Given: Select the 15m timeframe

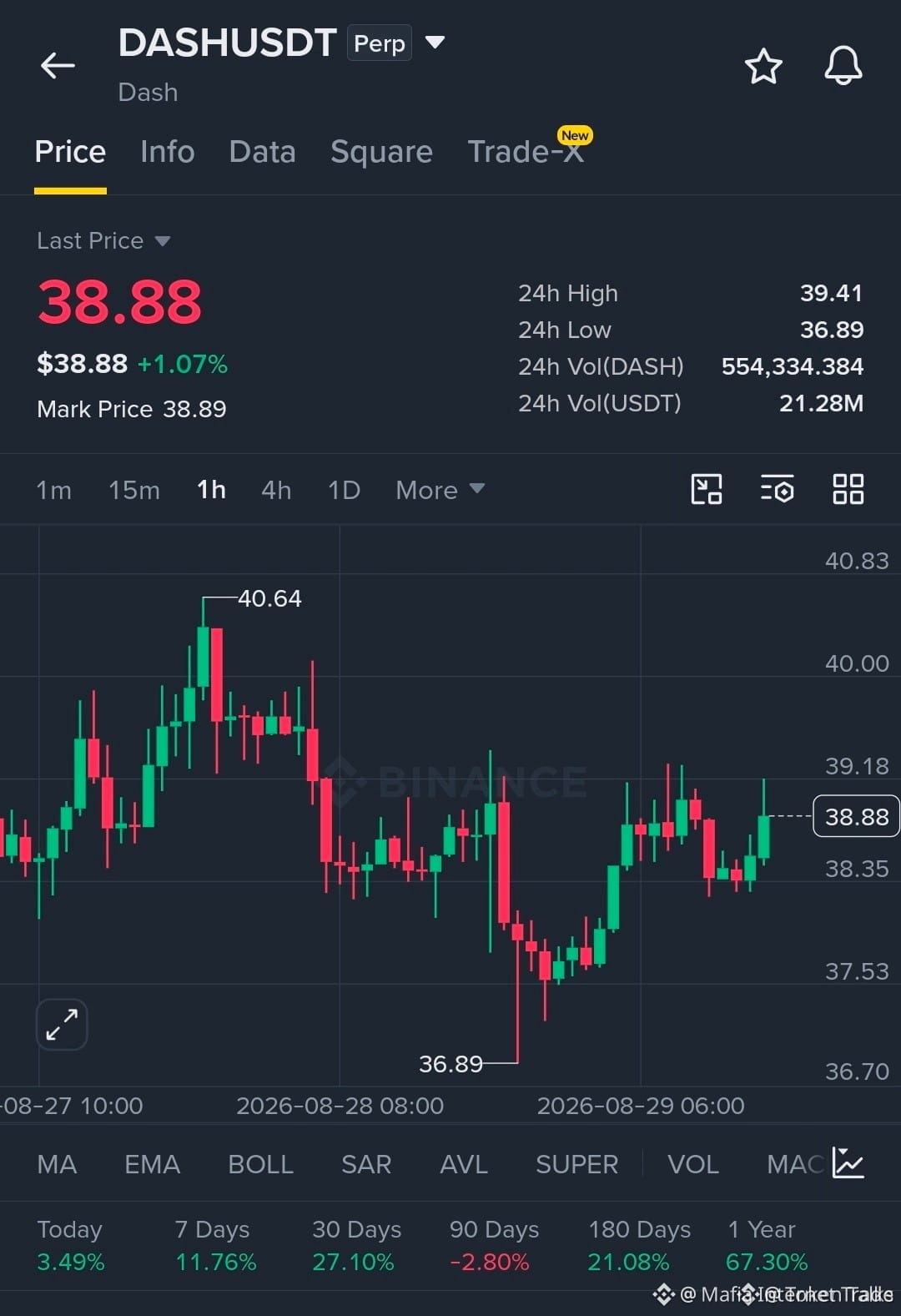Looking at the screenshot, I should click(133, 490).
